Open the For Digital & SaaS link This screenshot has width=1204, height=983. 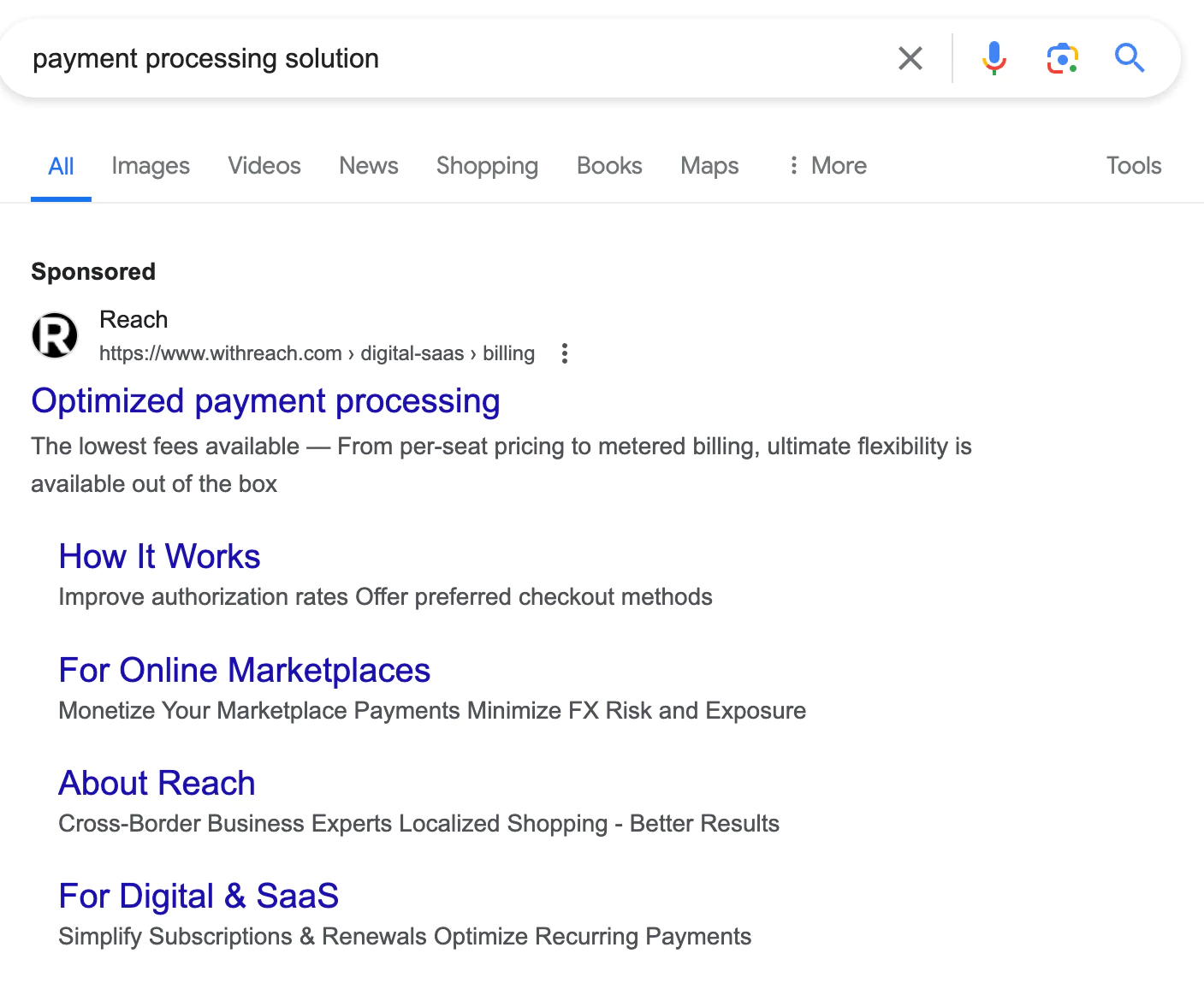(x=199, y=897)
